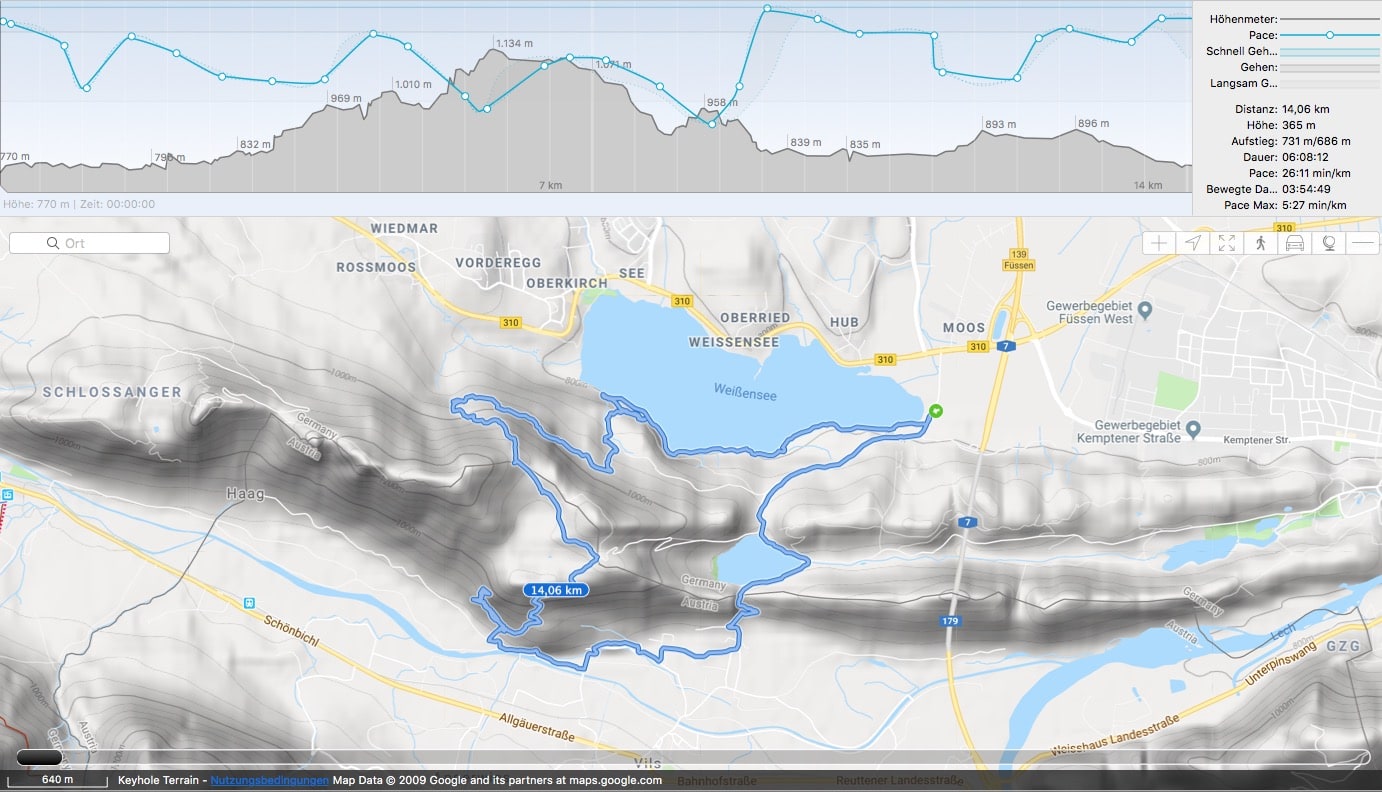
Task: Click the 179 road shield
Action: point(950,622)
